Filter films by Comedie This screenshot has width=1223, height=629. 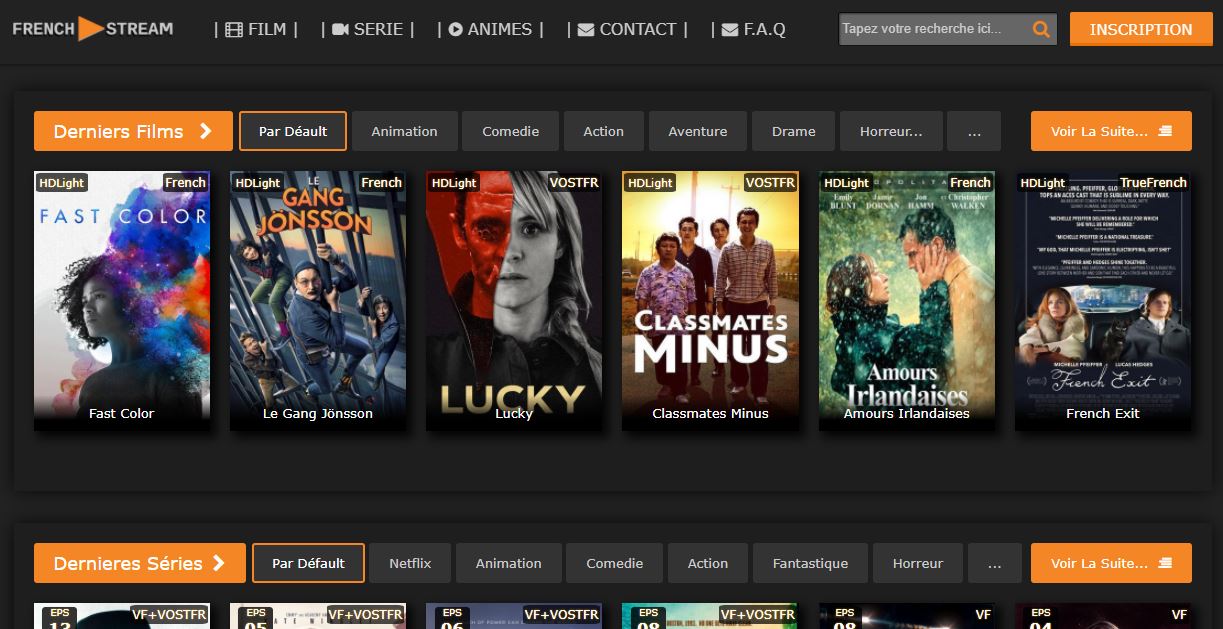[x=510, y=131]
